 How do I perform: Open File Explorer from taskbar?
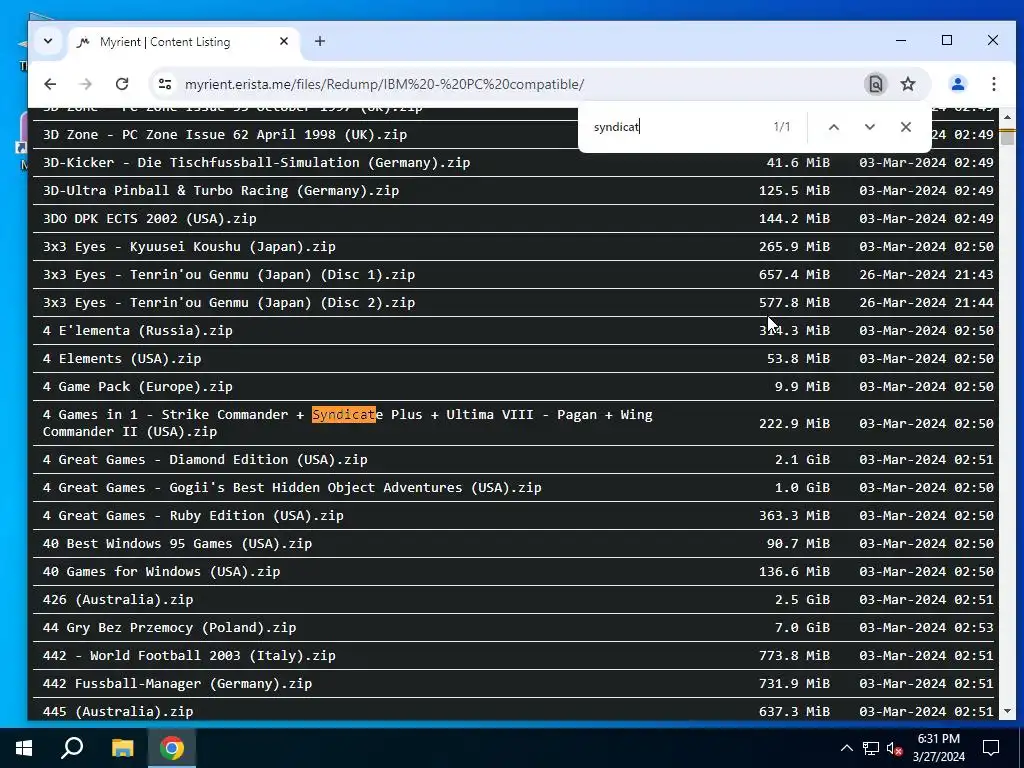click(x=122, y=748)
